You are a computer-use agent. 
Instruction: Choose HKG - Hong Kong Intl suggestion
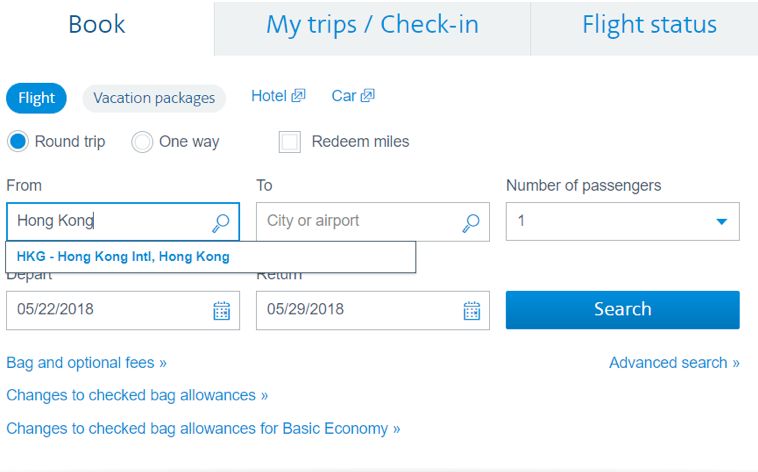tap(123, 257)
